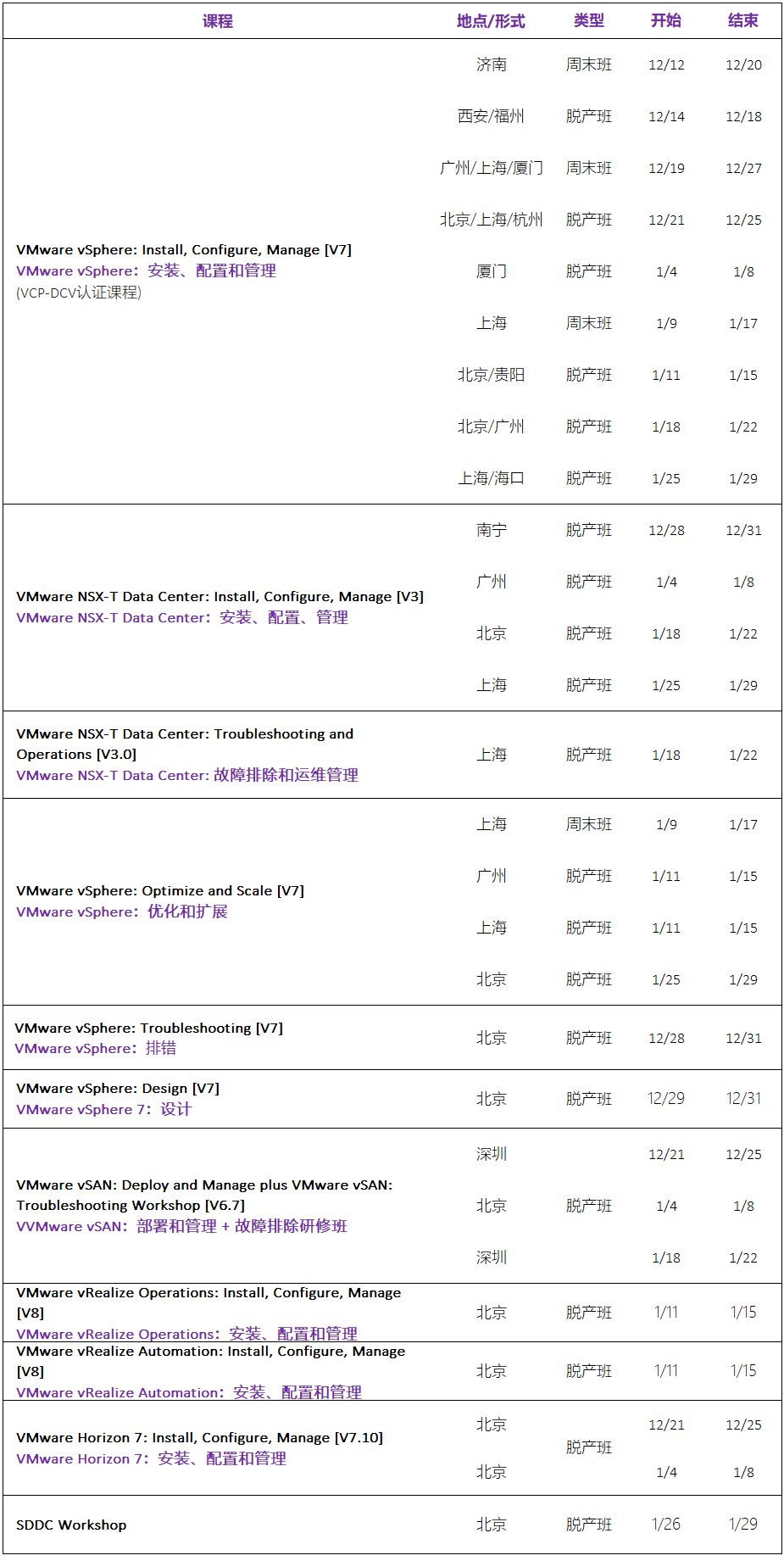Image resolution: width=784 pixels, height=1561 pixels.
Task: Click the 开始 column header
Action: pyautogui.click(x=666, y=20)
